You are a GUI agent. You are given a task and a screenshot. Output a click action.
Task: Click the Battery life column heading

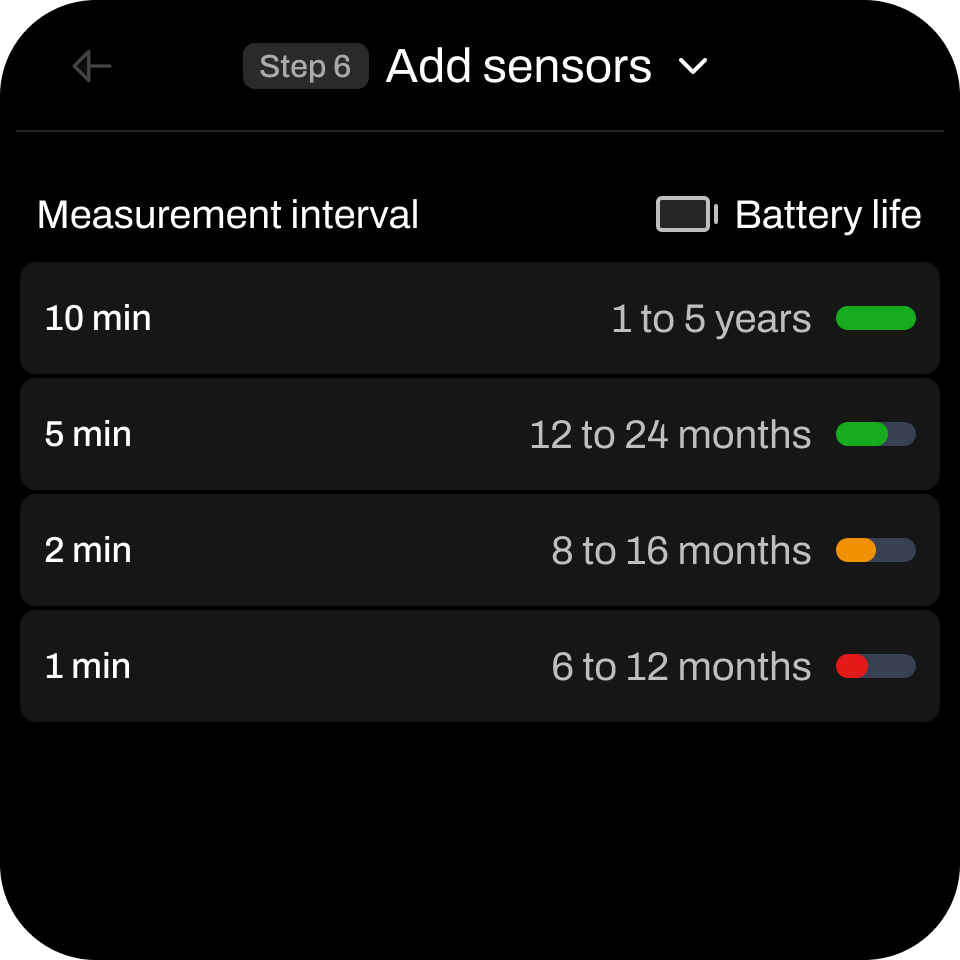click(827, 215)
